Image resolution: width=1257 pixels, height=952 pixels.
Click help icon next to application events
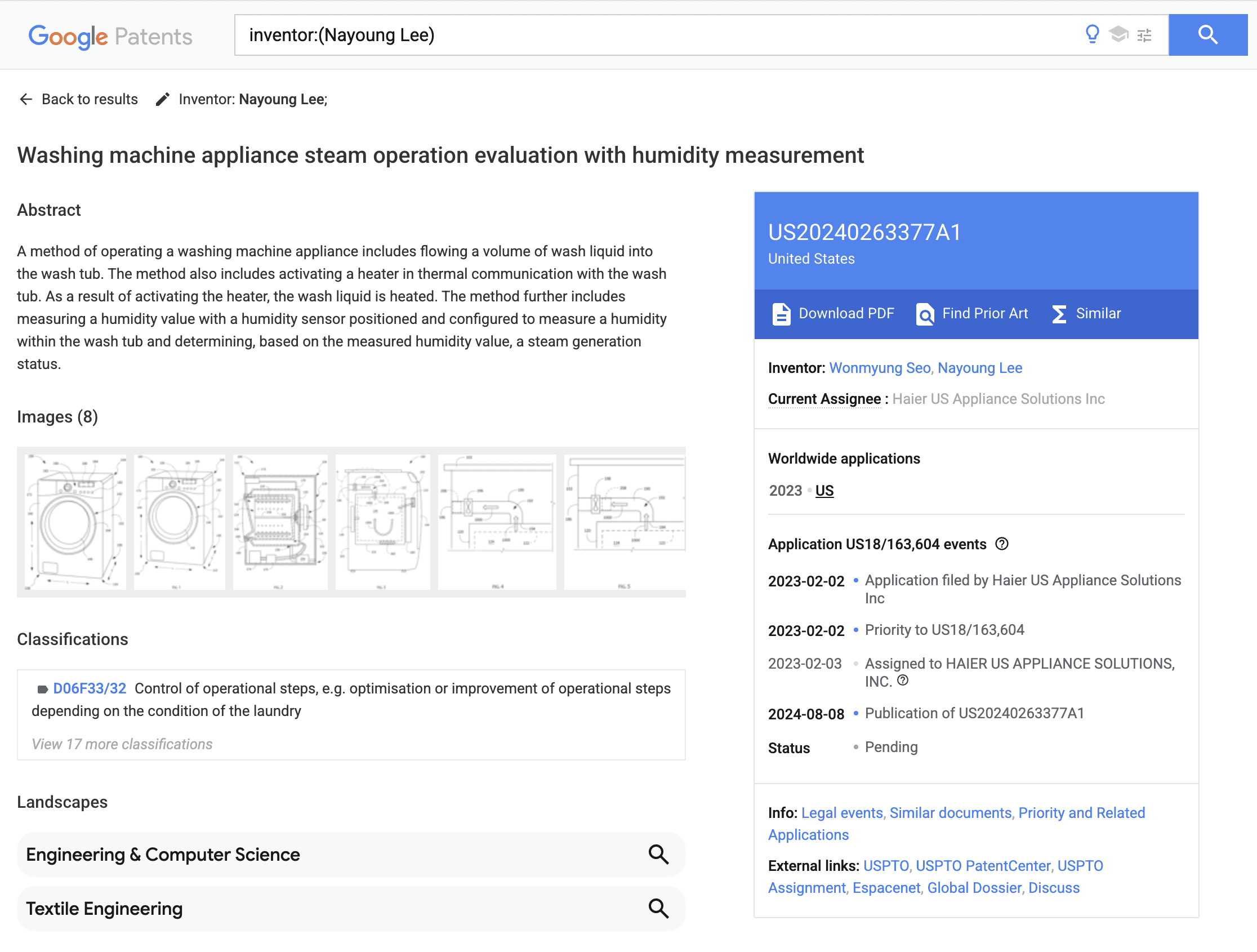(1002, 544)
